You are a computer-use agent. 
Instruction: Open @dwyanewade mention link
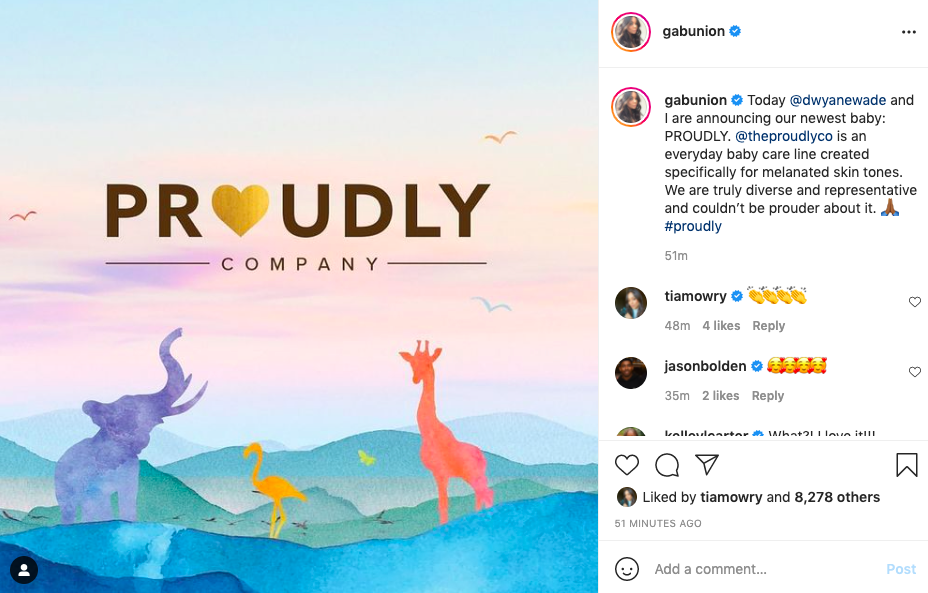point(838,100)
